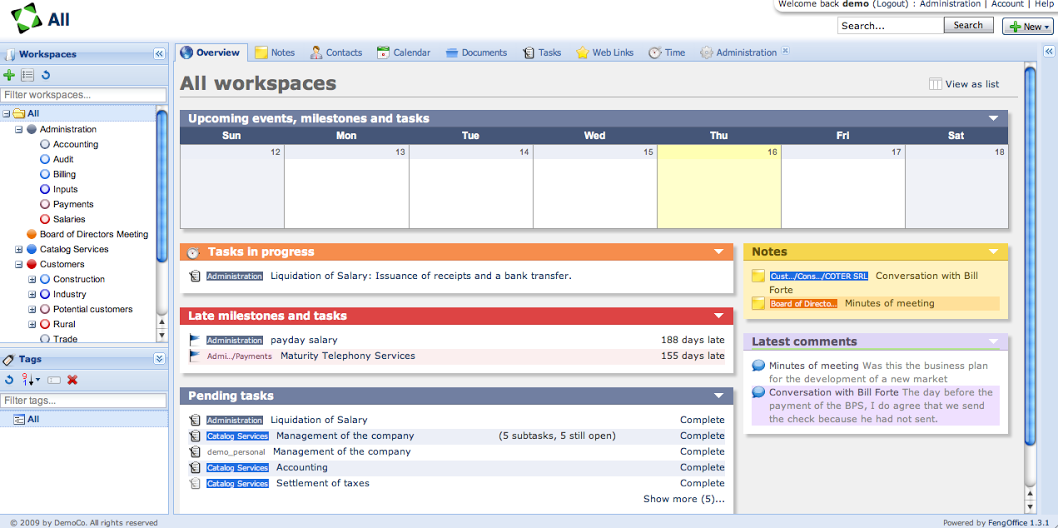
Task: Complete the Accounting pending task
Action: [702, 467]
